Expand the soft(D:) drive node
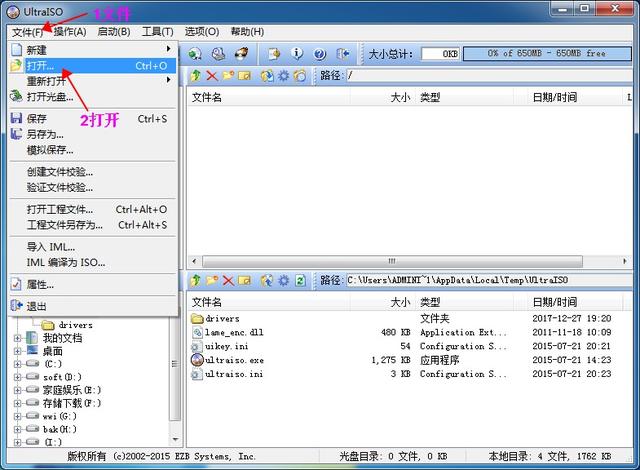The image size is (640, 470). pyautogui.click(x=17, y=377)
